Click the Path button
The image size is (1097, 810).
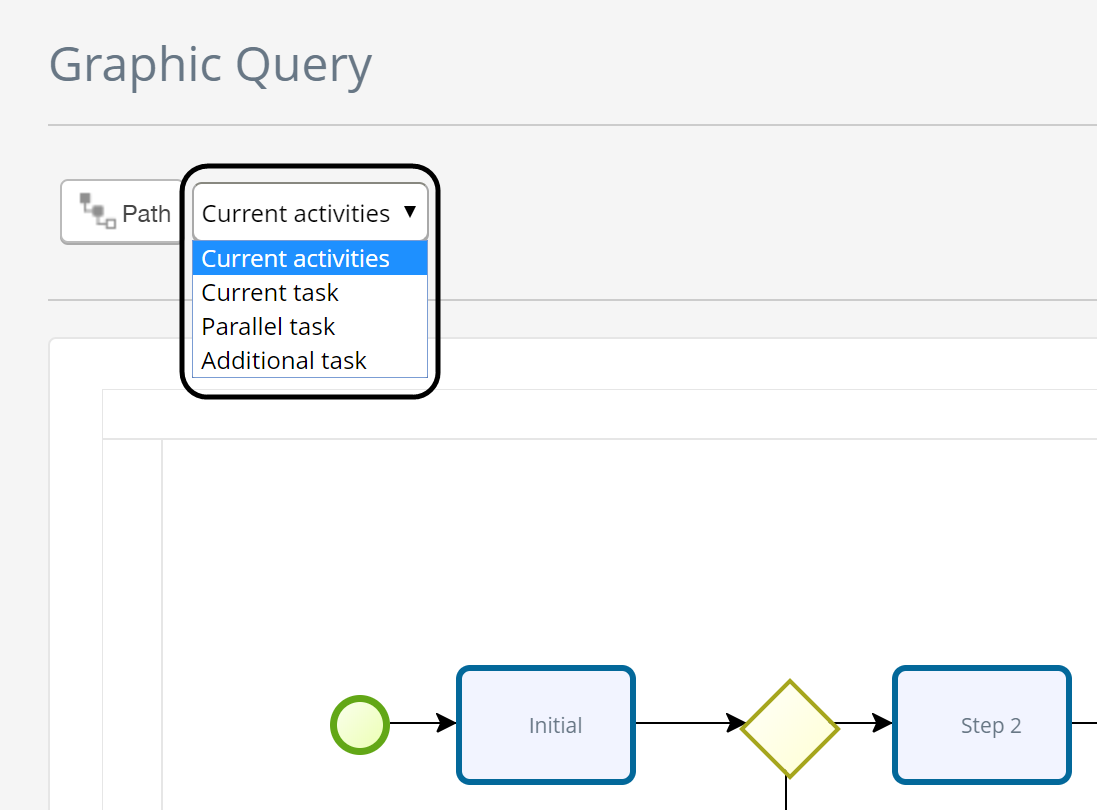click(123, 212)
